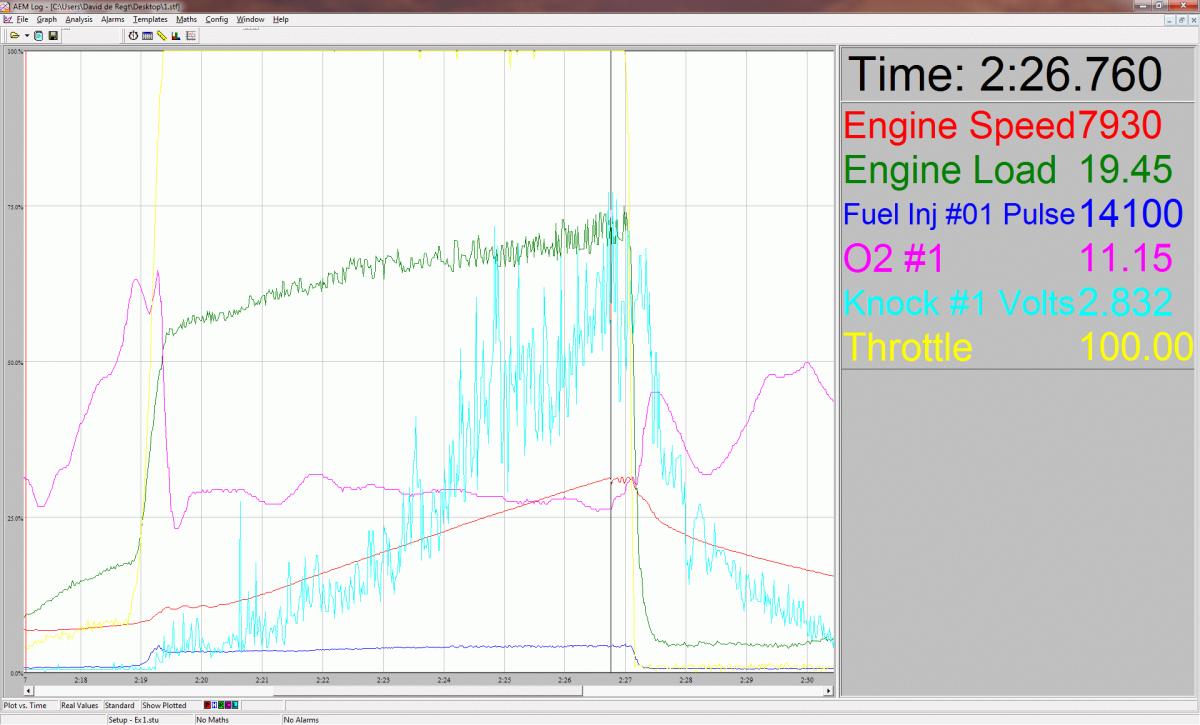Click the bar chart histogram icon
1200x725 pixels.
pos(175,36)
